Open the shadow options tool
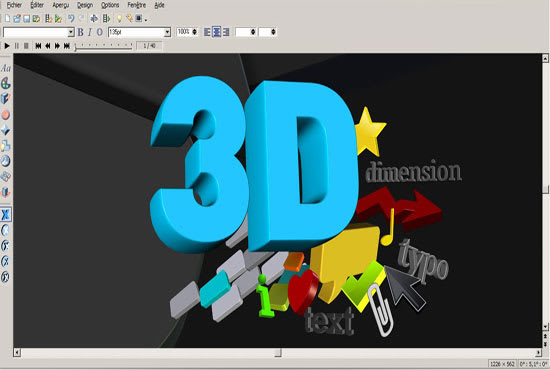550x370 pixels. pos(6,146)
